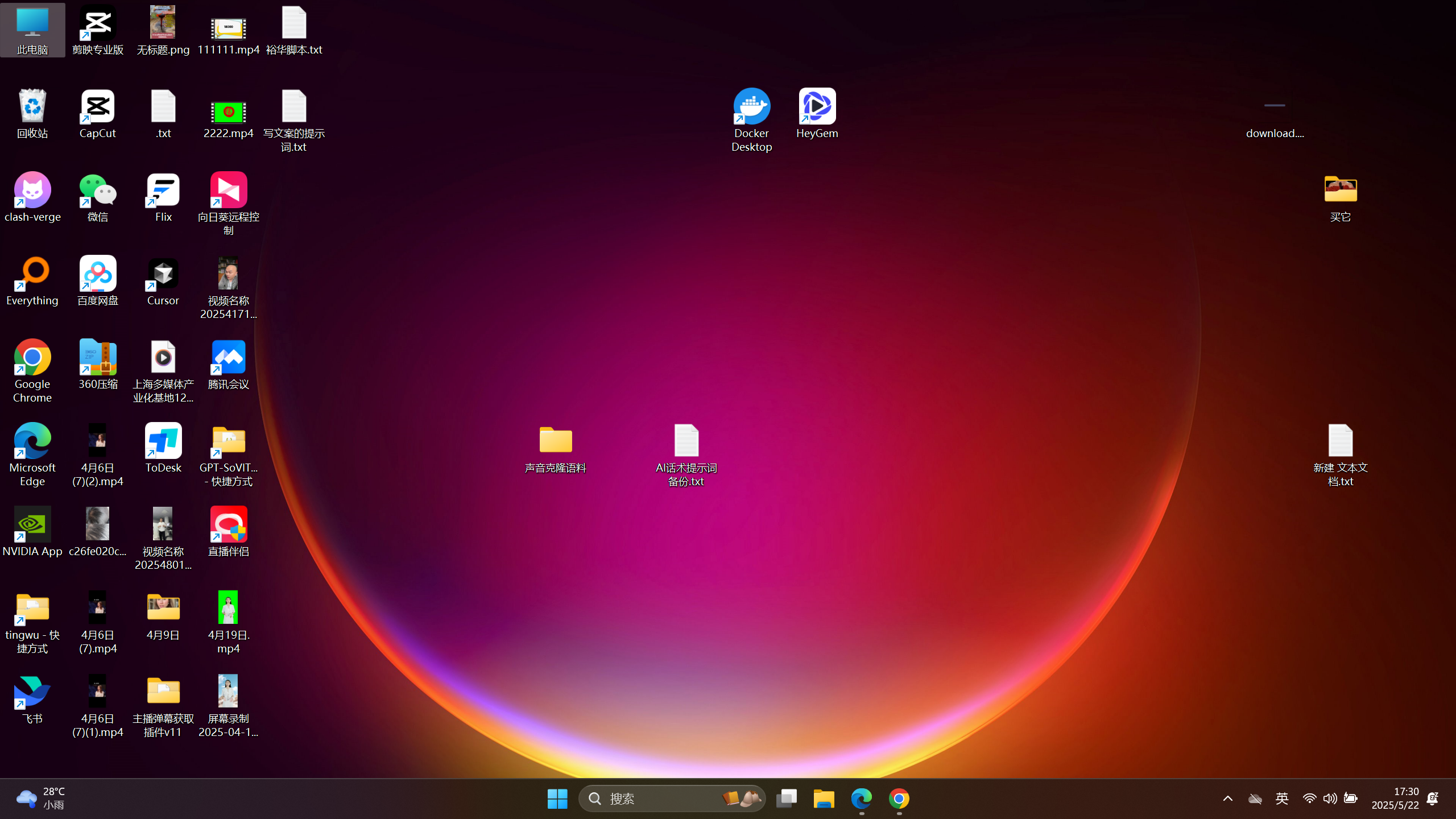Select AI话术提示词备份.txt file
Viewport: 1456px width, 819px height.
click(686, 442)
